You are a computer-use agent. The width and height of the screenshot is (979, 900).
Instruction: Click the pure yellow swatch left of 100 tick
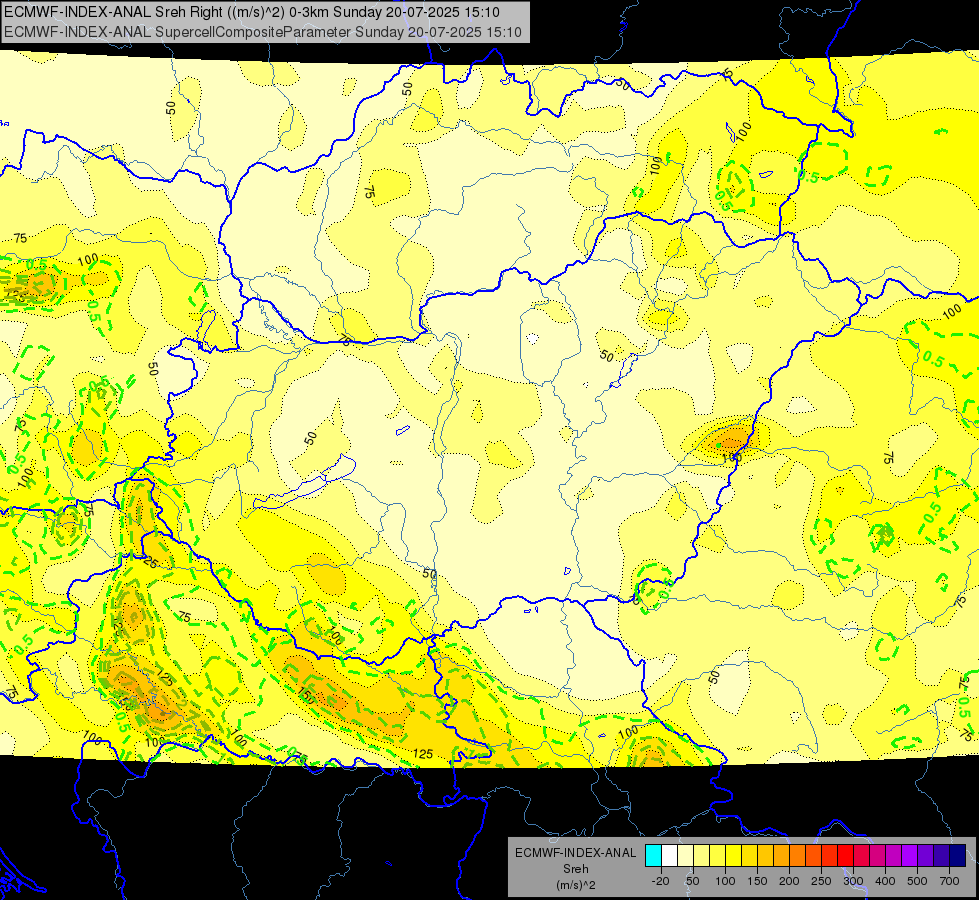tap(718, 855)
